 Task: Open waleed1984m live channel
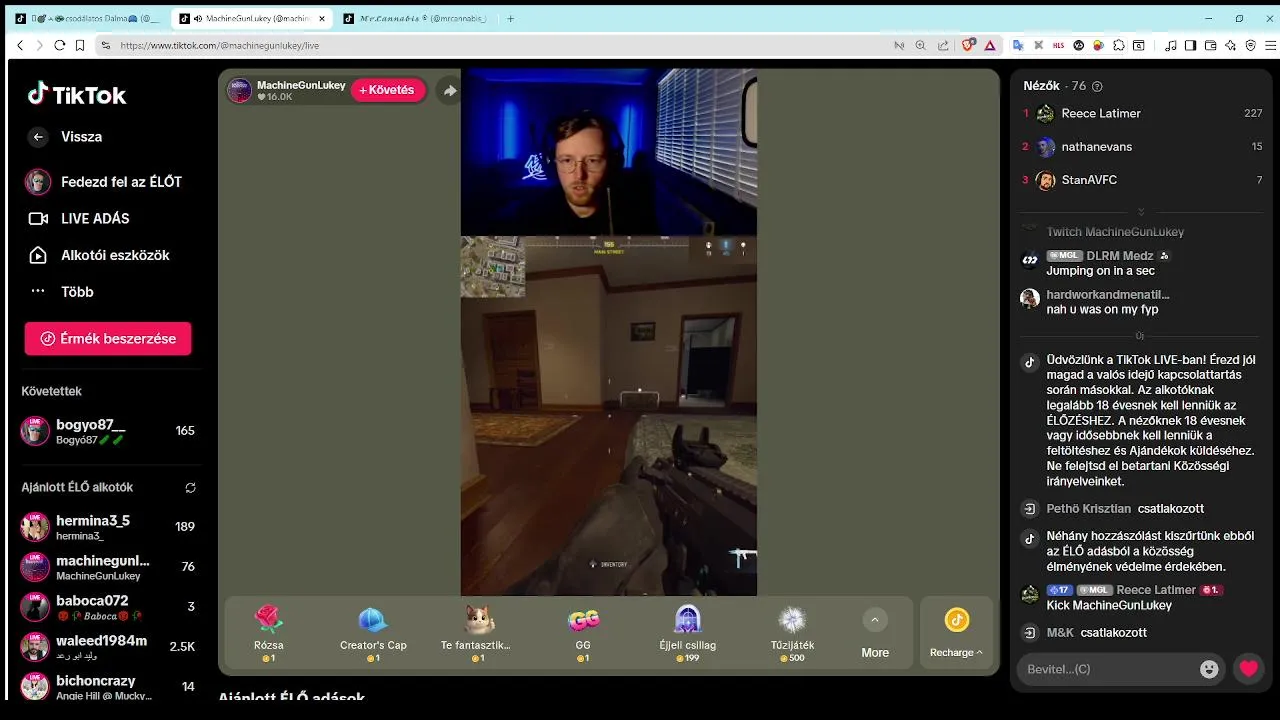point(108,647)
